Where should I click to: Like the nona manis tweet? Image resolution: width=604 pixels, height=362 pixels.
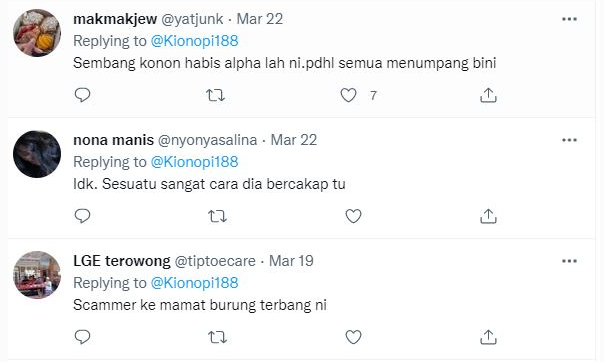tap(353, 216)
